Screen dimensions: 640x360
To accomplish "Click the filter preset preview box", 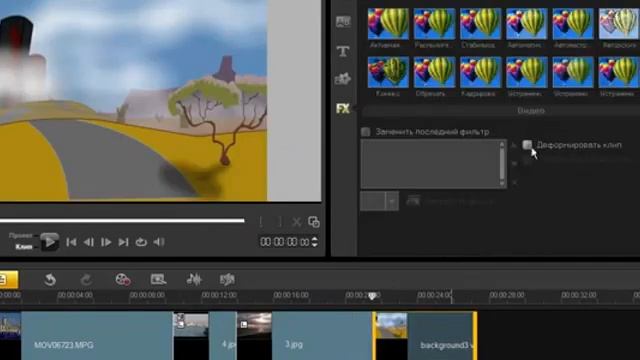I will [x=373, y=201].
